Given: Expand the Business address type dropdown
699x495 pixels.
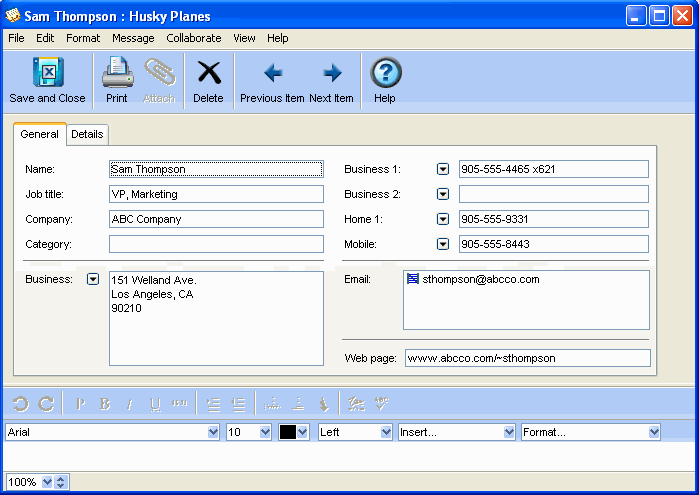Looking at the screenshot, I should [x=93, y=280].
